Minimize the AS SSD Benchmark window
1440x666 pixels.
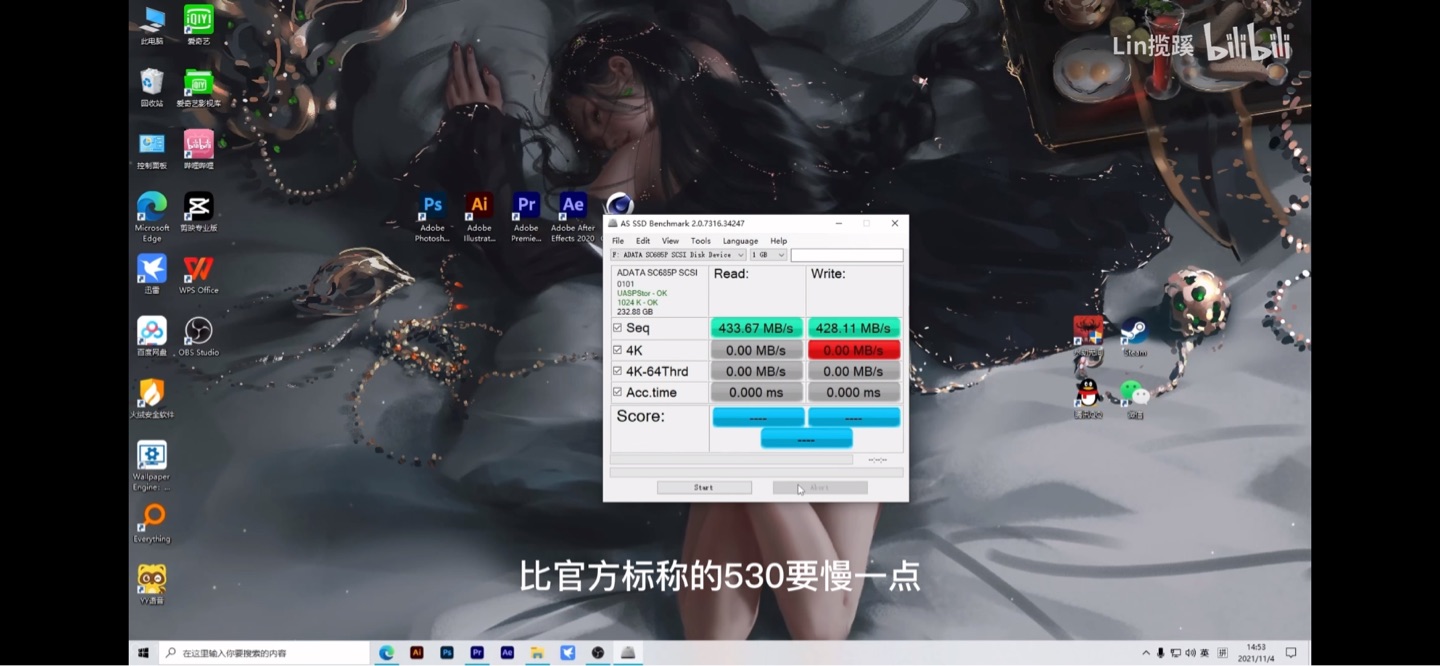838,223
